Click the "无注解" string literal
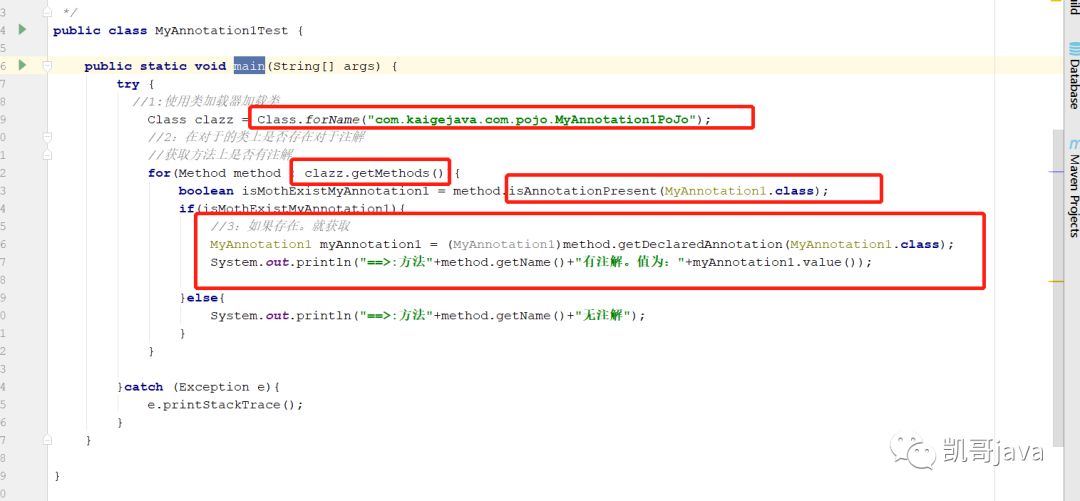 [604, 316]
